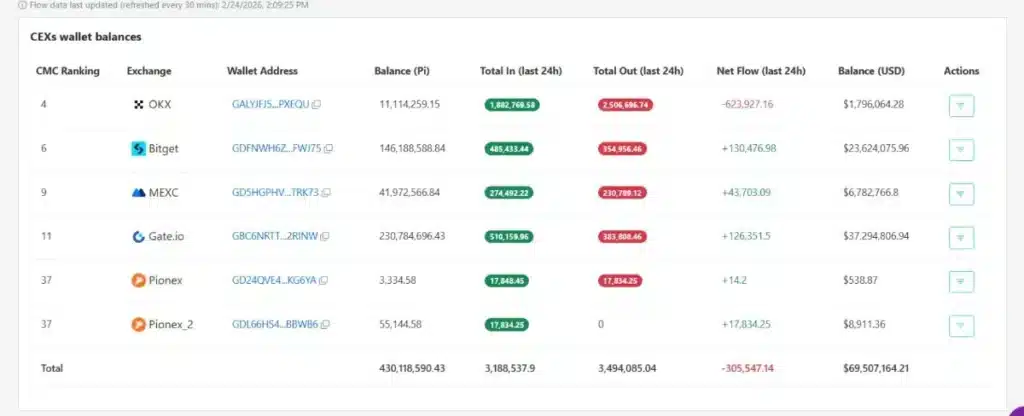This screenshot has height=416, width=1024.
Task: Click the Gate.io exchange logo
Action: click(138, 236)
